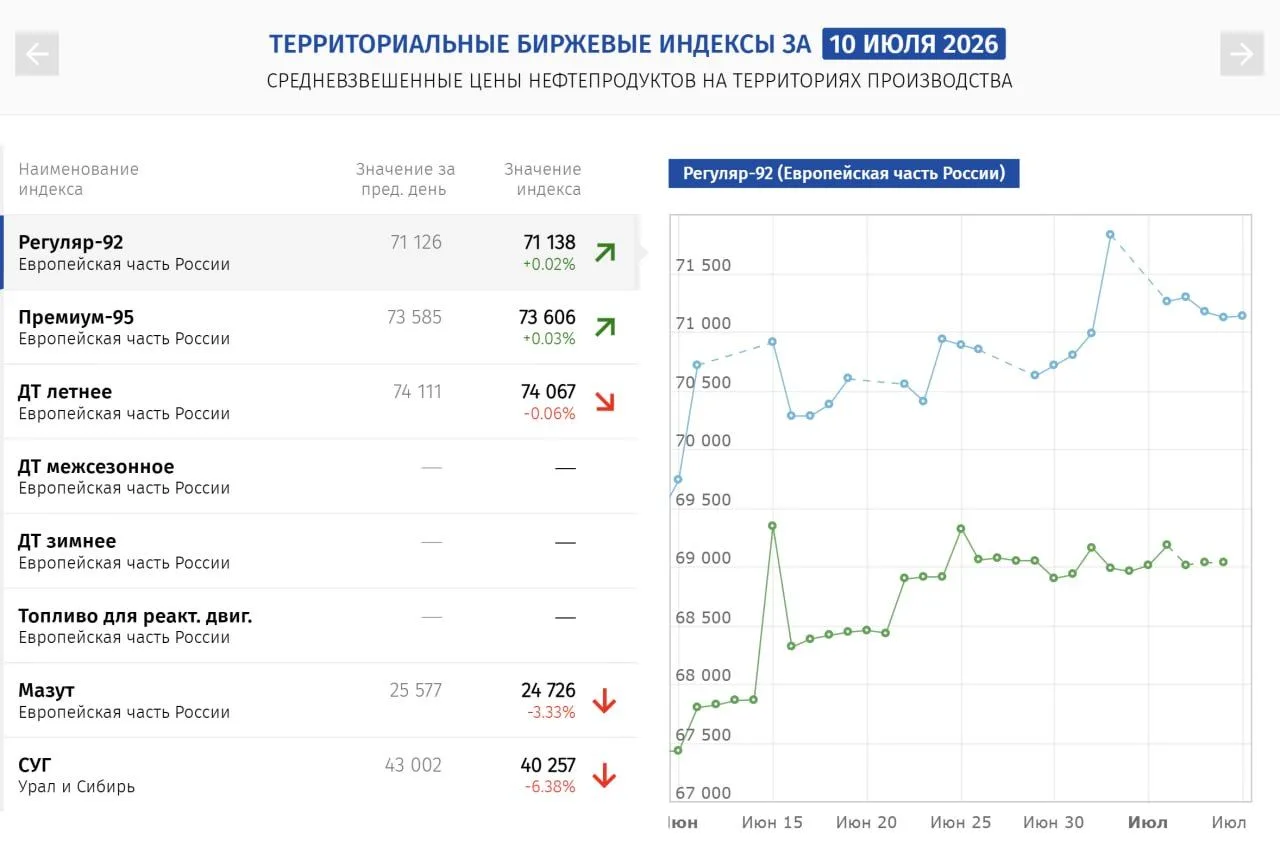This screenshot has height=852, width=1280.
Task: Select the ДТ зимнее index row
Action: [x=320, y=551]
